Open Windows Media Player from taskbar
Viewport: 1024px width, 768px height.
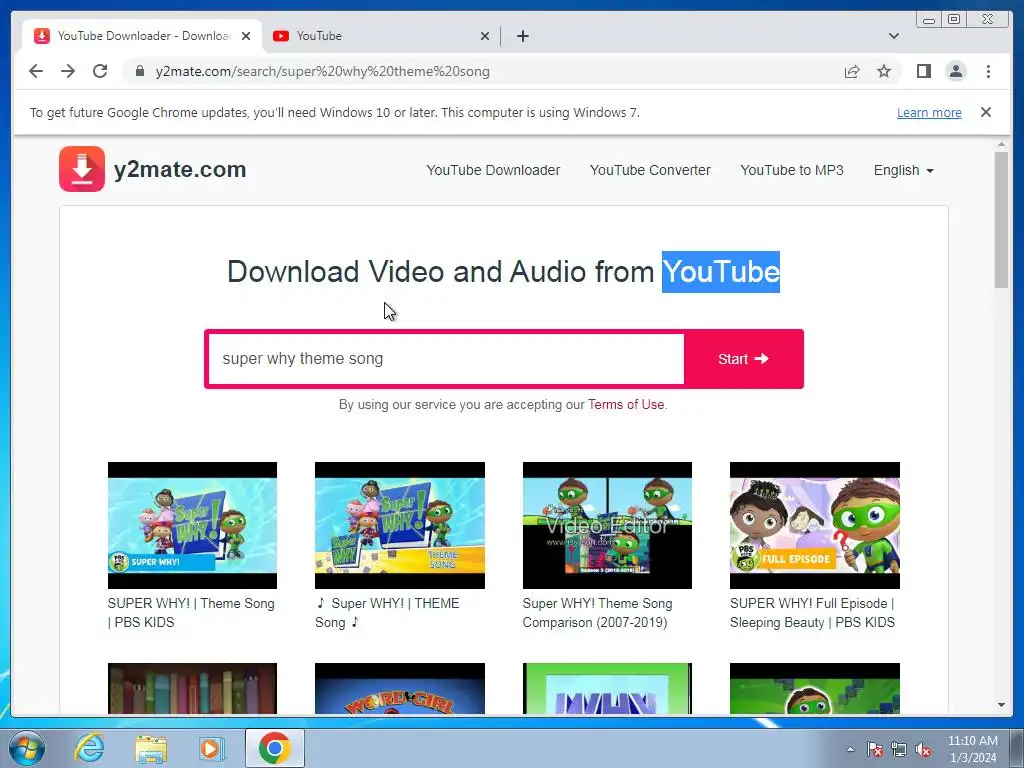click(x=212, y=748)
